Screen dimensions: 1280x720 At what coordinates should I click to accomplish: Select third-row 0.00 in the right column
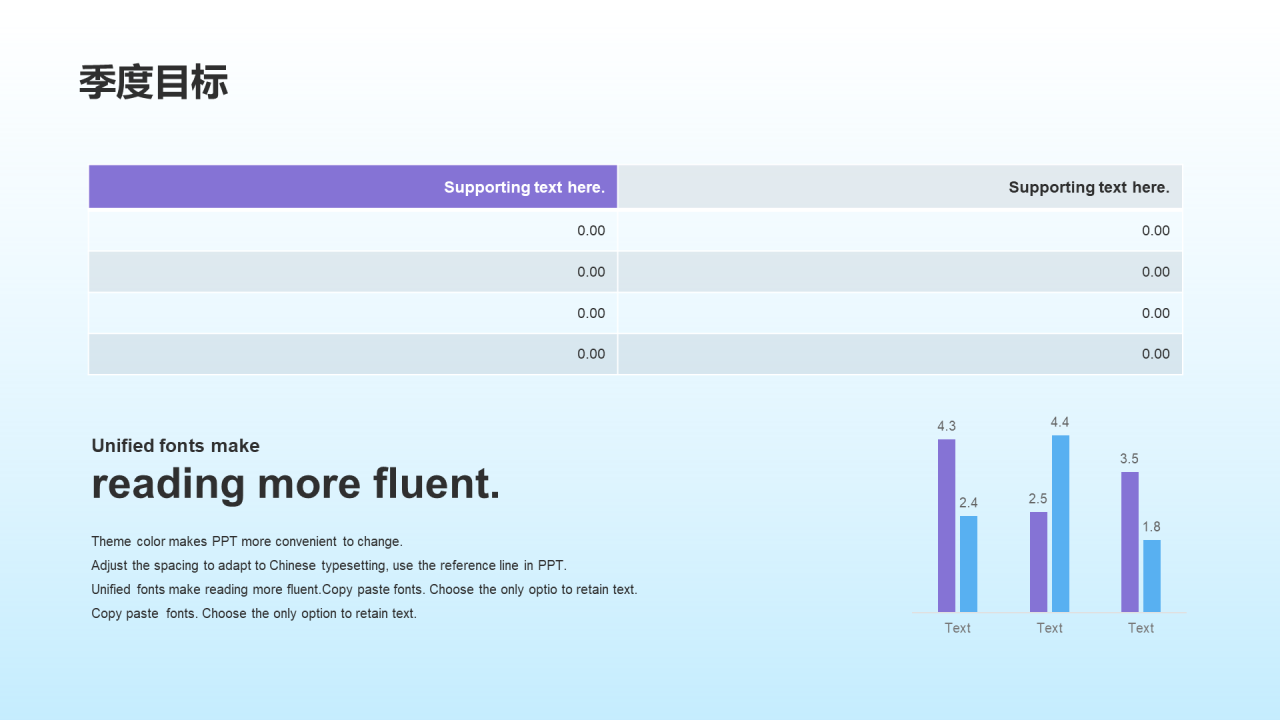[1156, 313]
